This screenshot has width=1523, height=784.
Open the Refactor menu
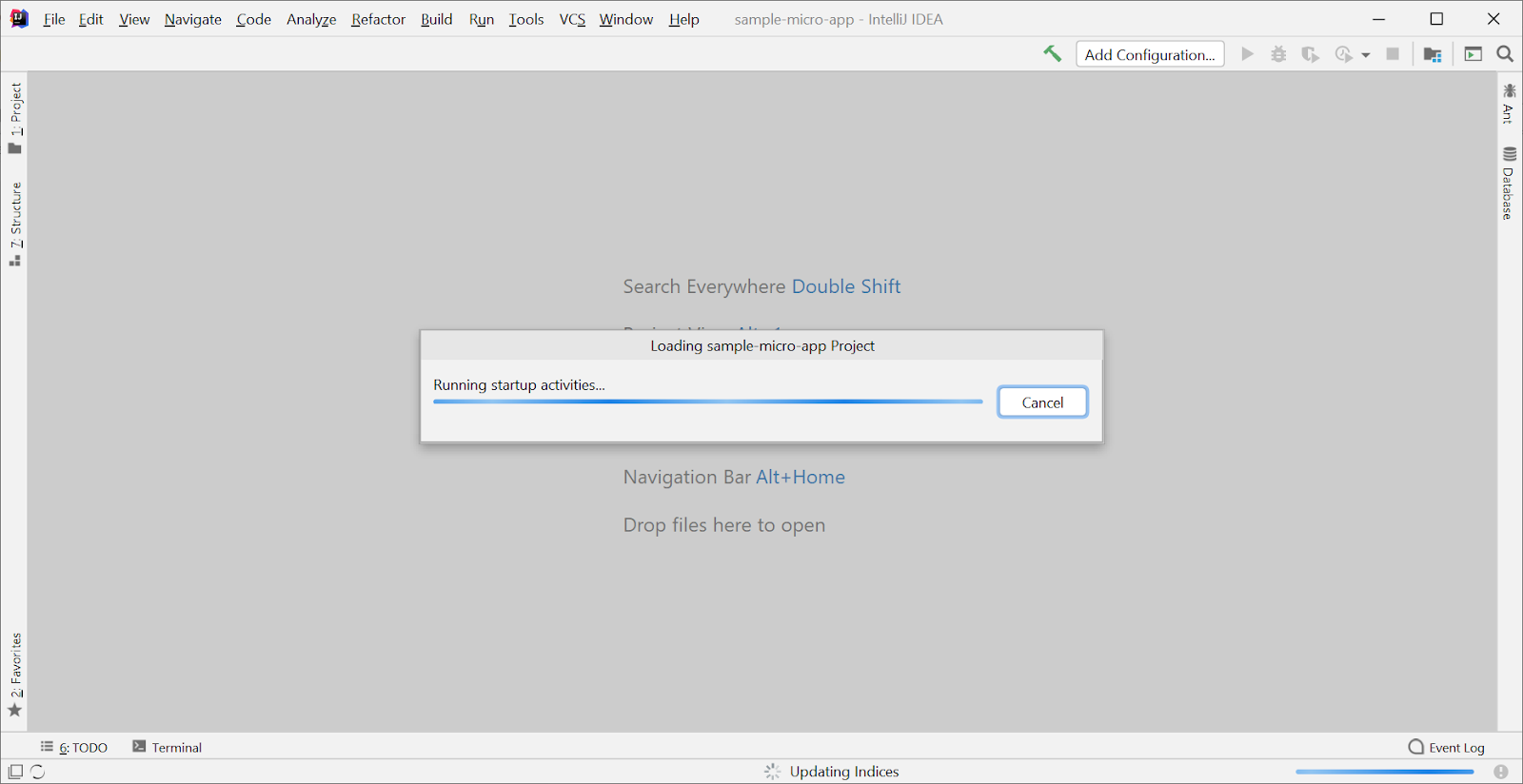click(378, 19)
